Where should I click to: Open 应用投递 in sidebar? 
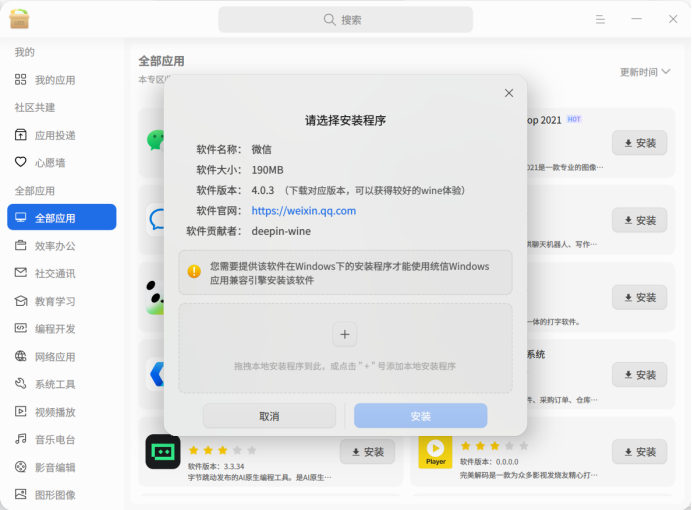click(x=62, y=135)
